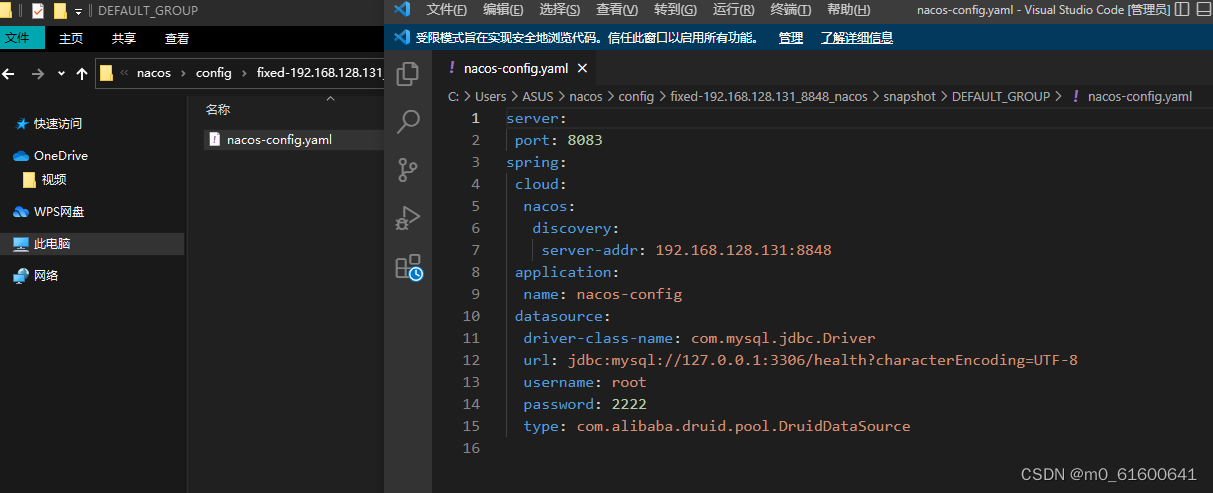The height and width of the screenshot is (493, 1213).
Task: Open VS Code 运行(R) menu
Action: tap(734, 10)
